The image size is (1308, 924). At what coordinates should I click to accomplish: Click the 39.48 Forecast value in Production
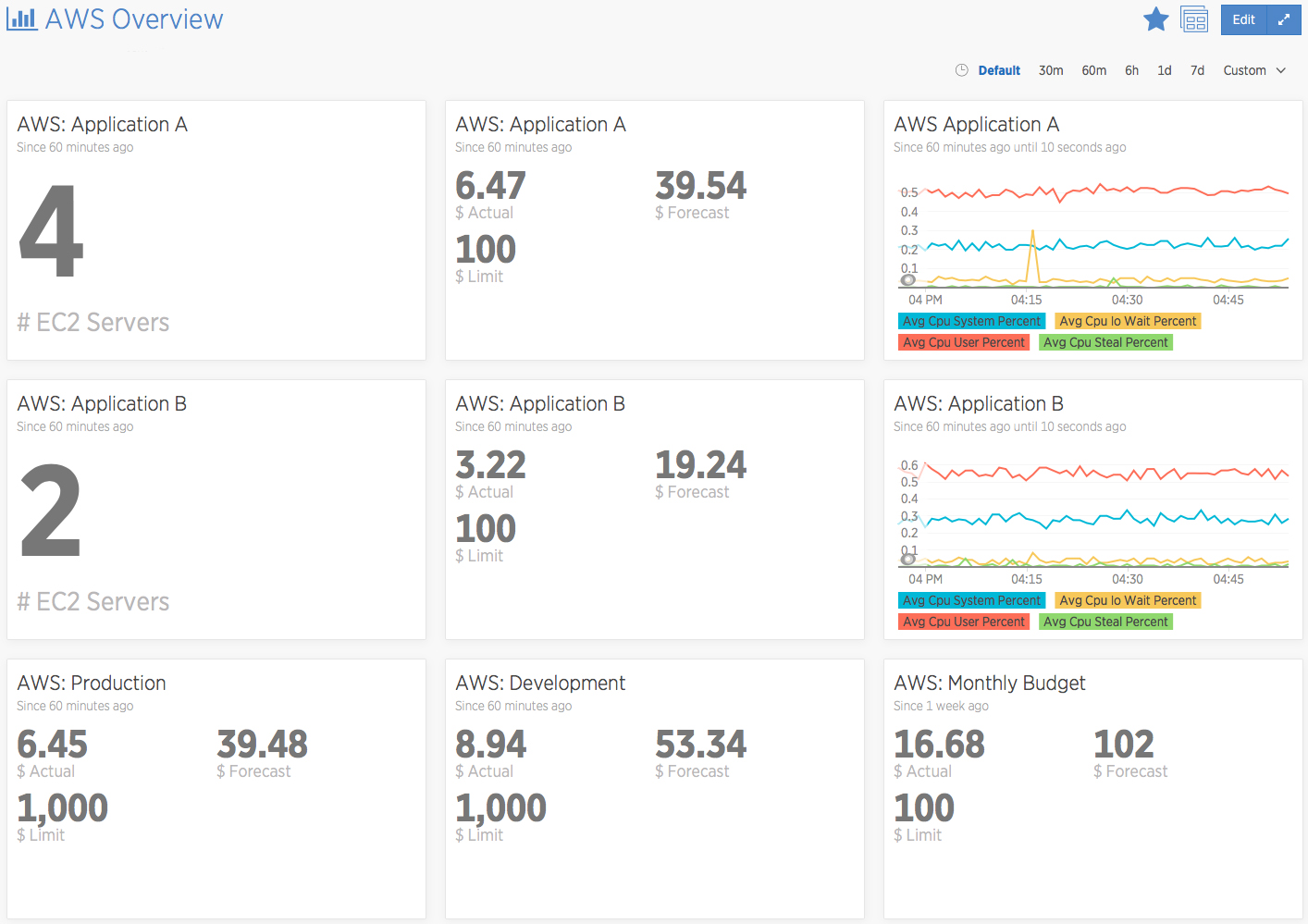coord(262,745)
